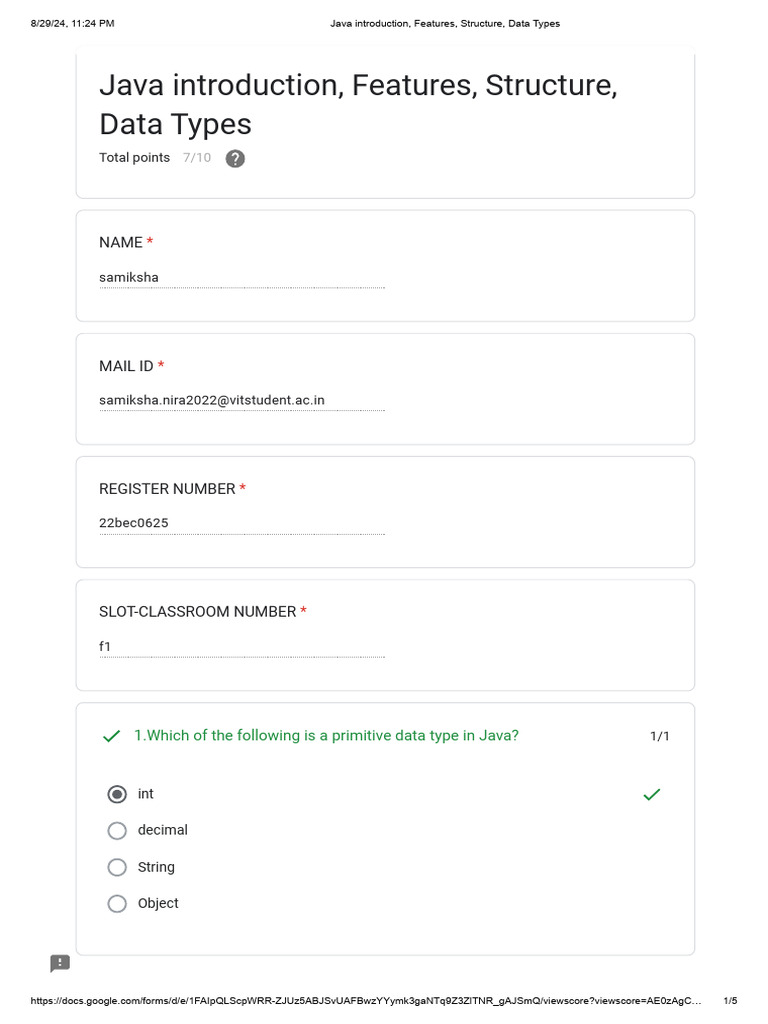Select the int radio button
Viewport: 768px width, 1024px height.
click(117, 794)
